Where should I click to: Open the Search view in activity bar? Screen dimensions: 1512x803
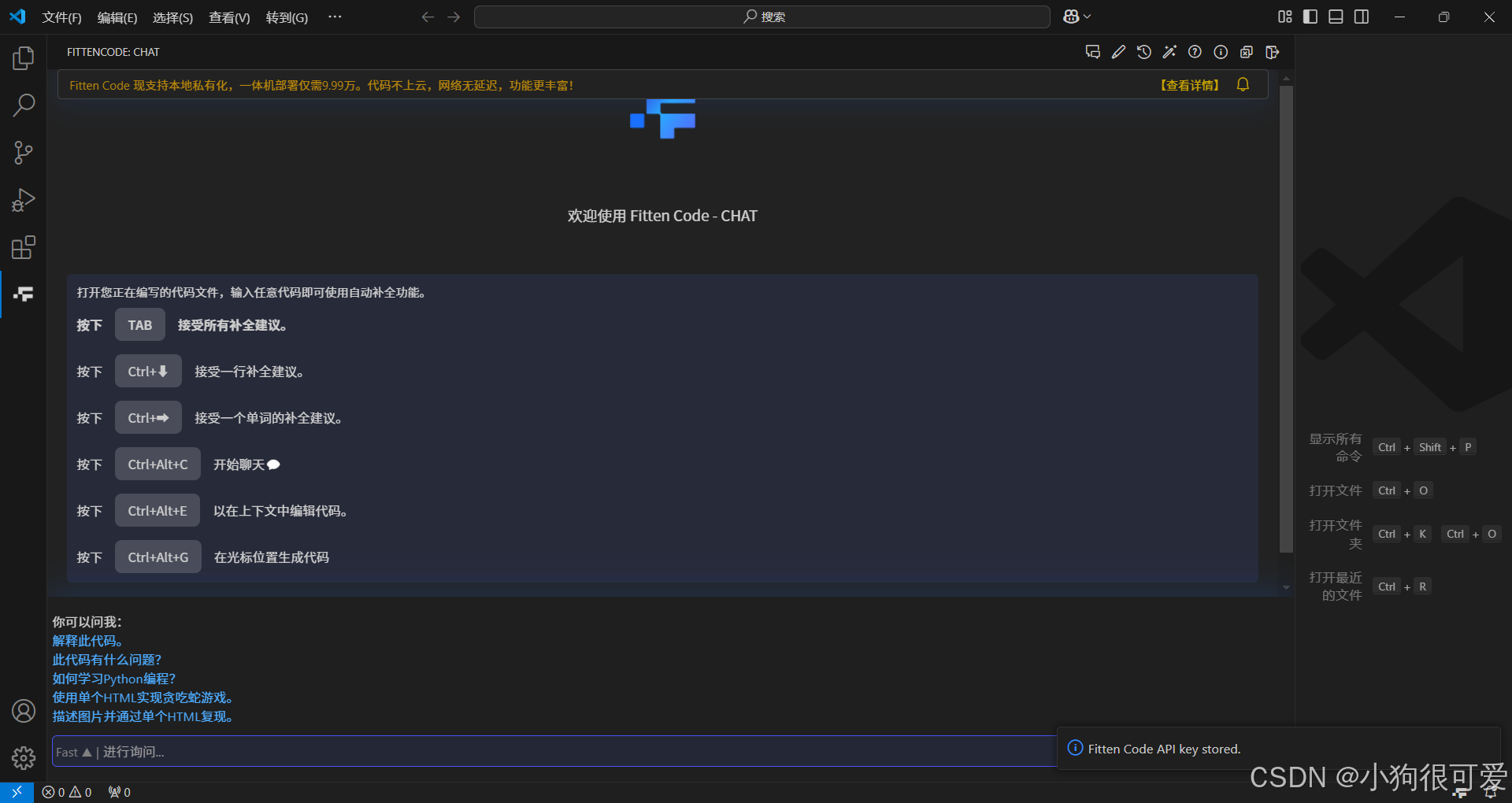(x=24, y=105)
